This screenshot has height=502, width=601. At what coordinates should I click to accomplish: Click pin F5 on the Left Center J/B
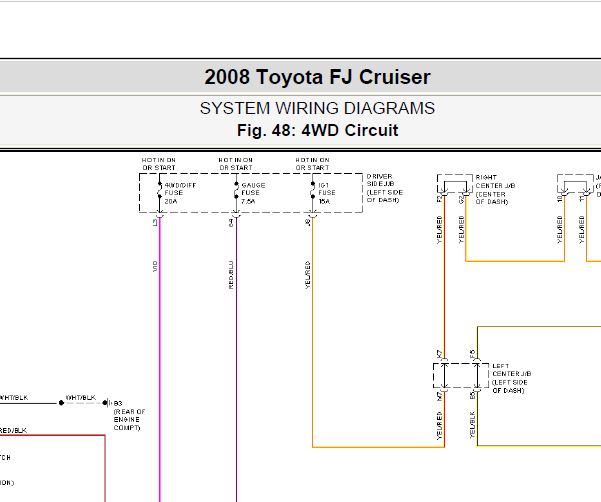point(472,354)
